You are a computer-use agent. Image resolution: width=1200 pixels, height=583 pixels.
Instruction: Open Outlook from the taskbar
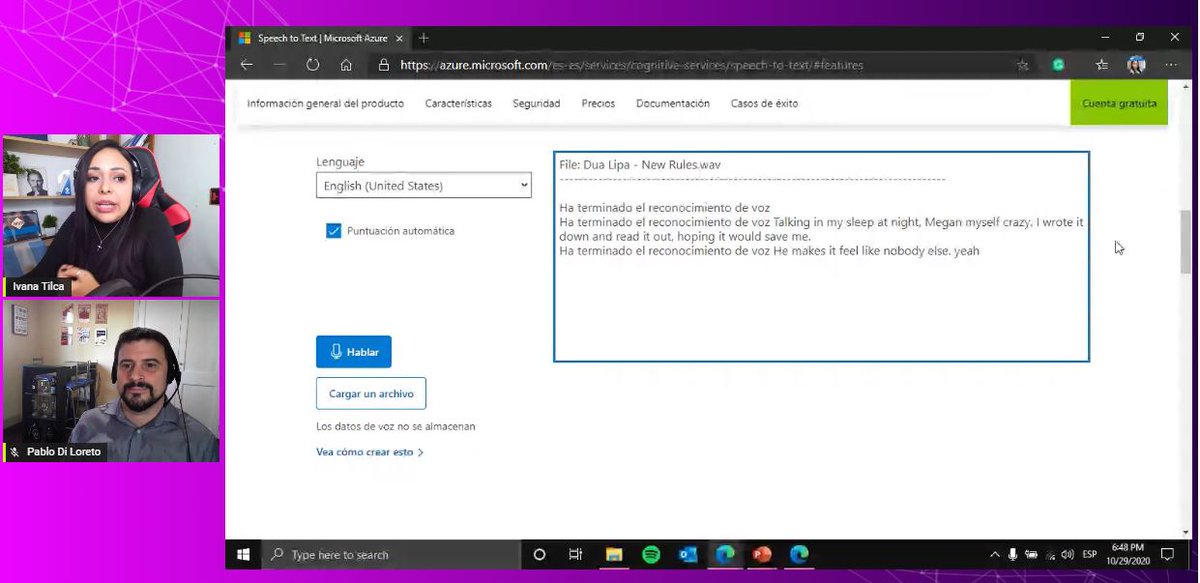pyautogui.click(x=688, y=554)
